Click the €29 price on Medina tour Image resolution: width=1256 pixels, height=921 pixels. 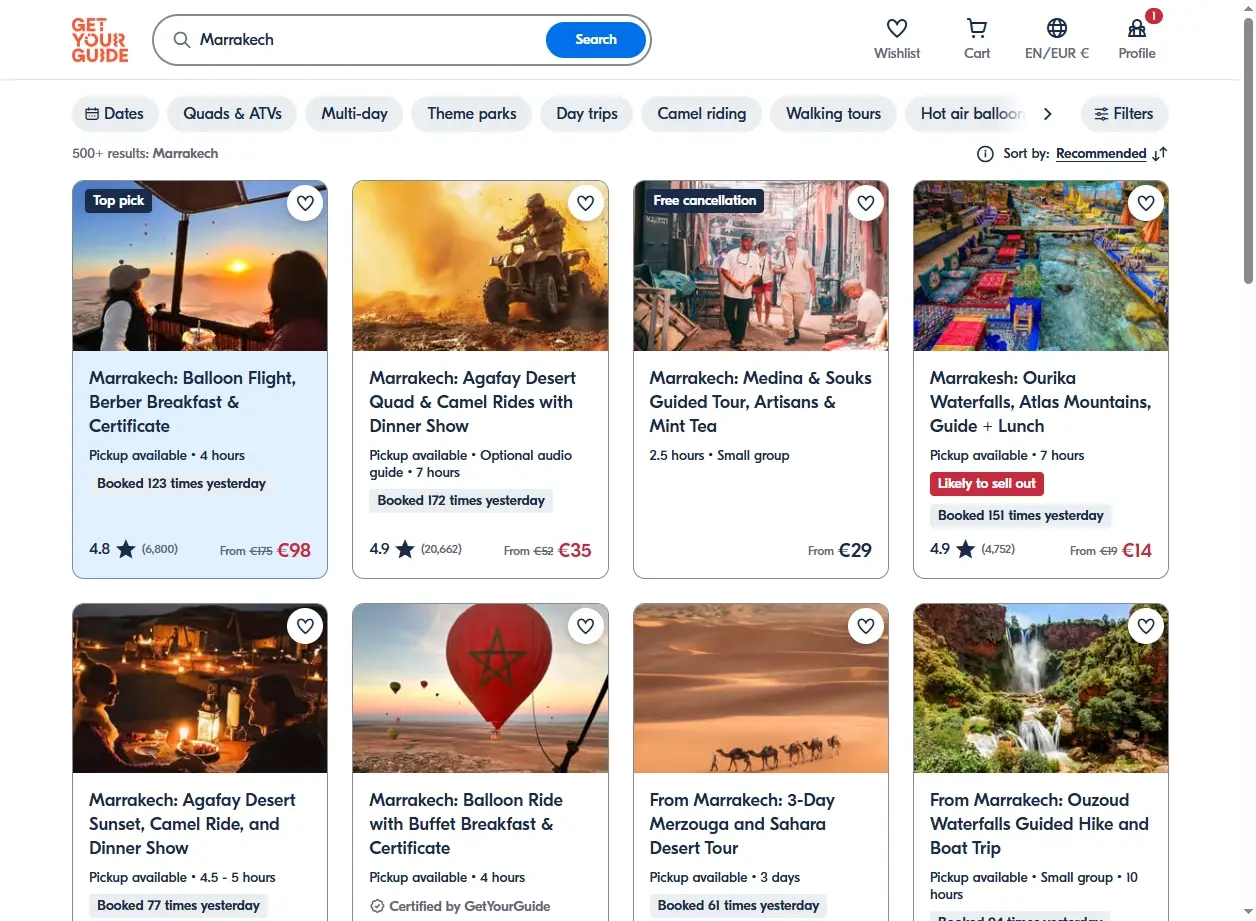pos(855,549)
